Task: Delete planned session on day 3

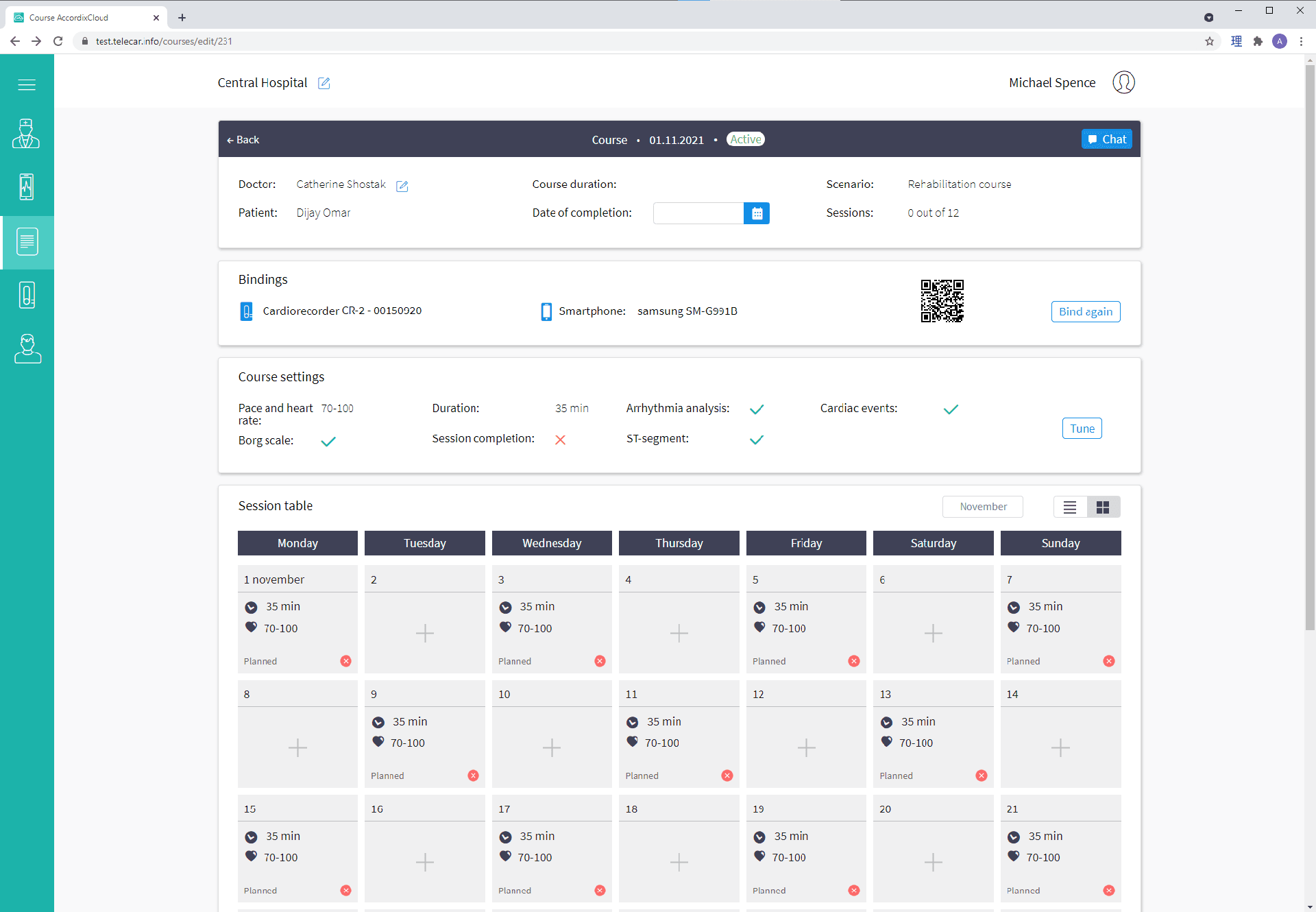Action: click(600, 661)
